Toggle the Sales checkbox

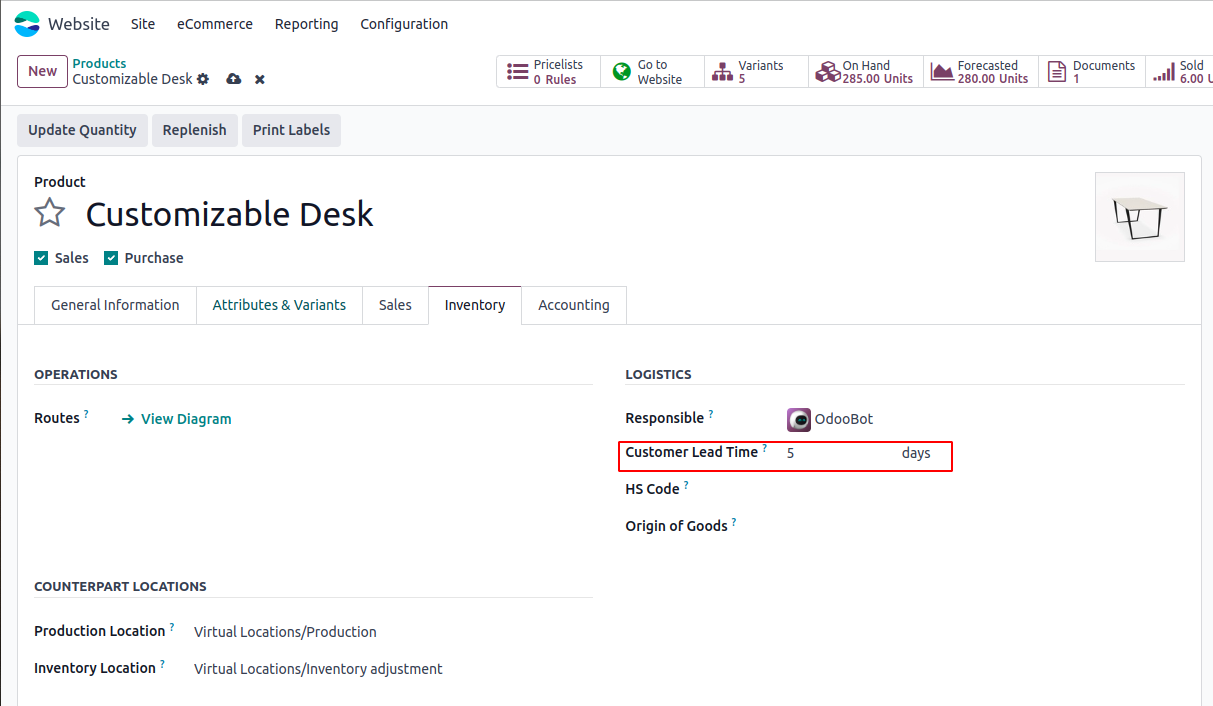point(42,258)
